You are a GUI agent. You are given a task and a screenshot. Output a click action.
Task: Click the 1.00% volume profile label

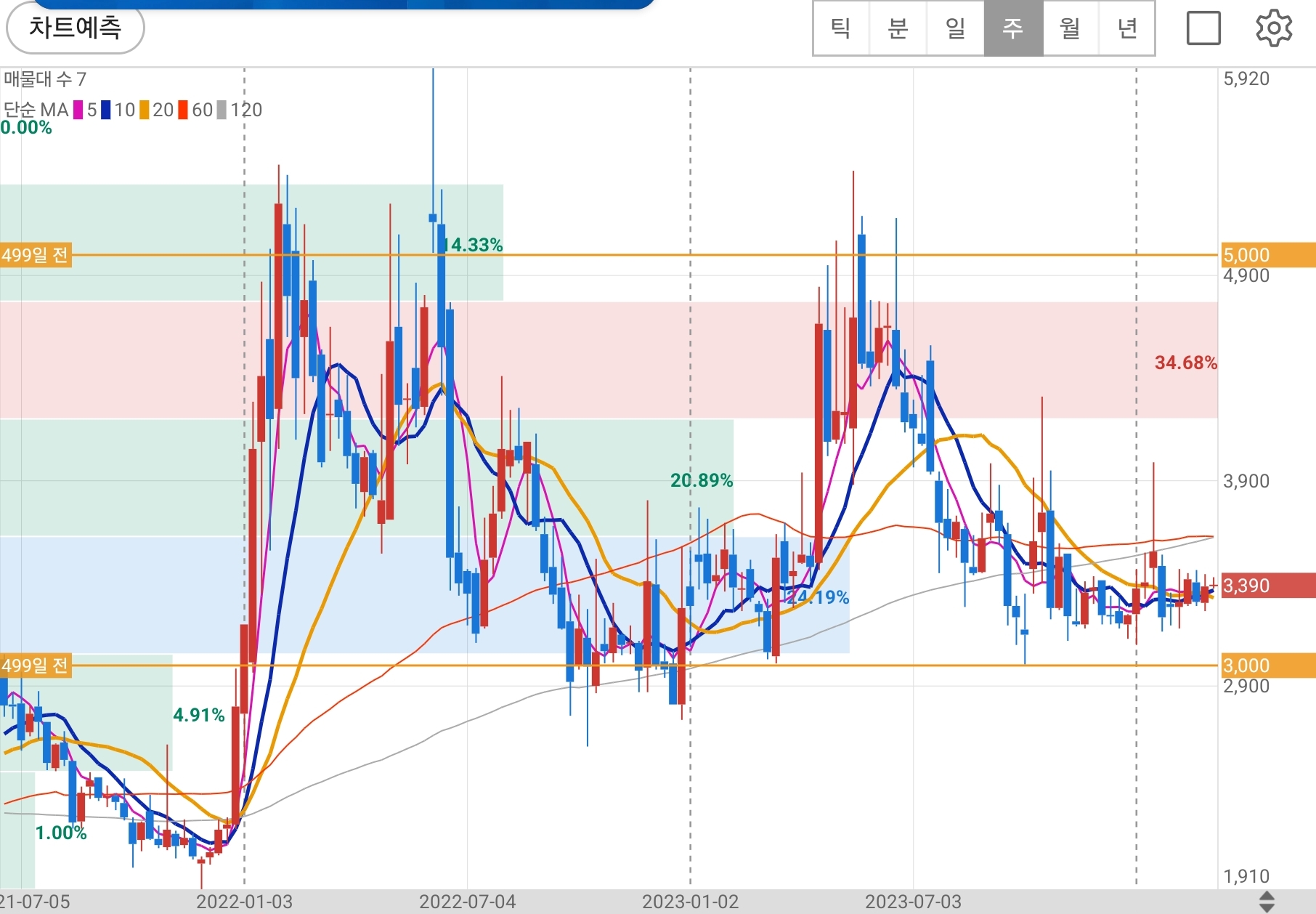pos(61,833)
